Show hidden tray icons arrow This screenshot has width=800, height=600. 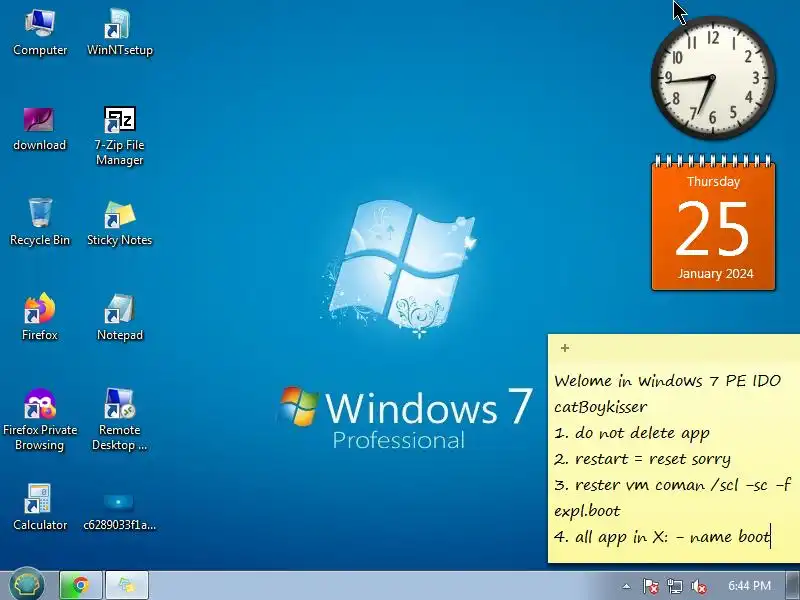pos(626,586)
